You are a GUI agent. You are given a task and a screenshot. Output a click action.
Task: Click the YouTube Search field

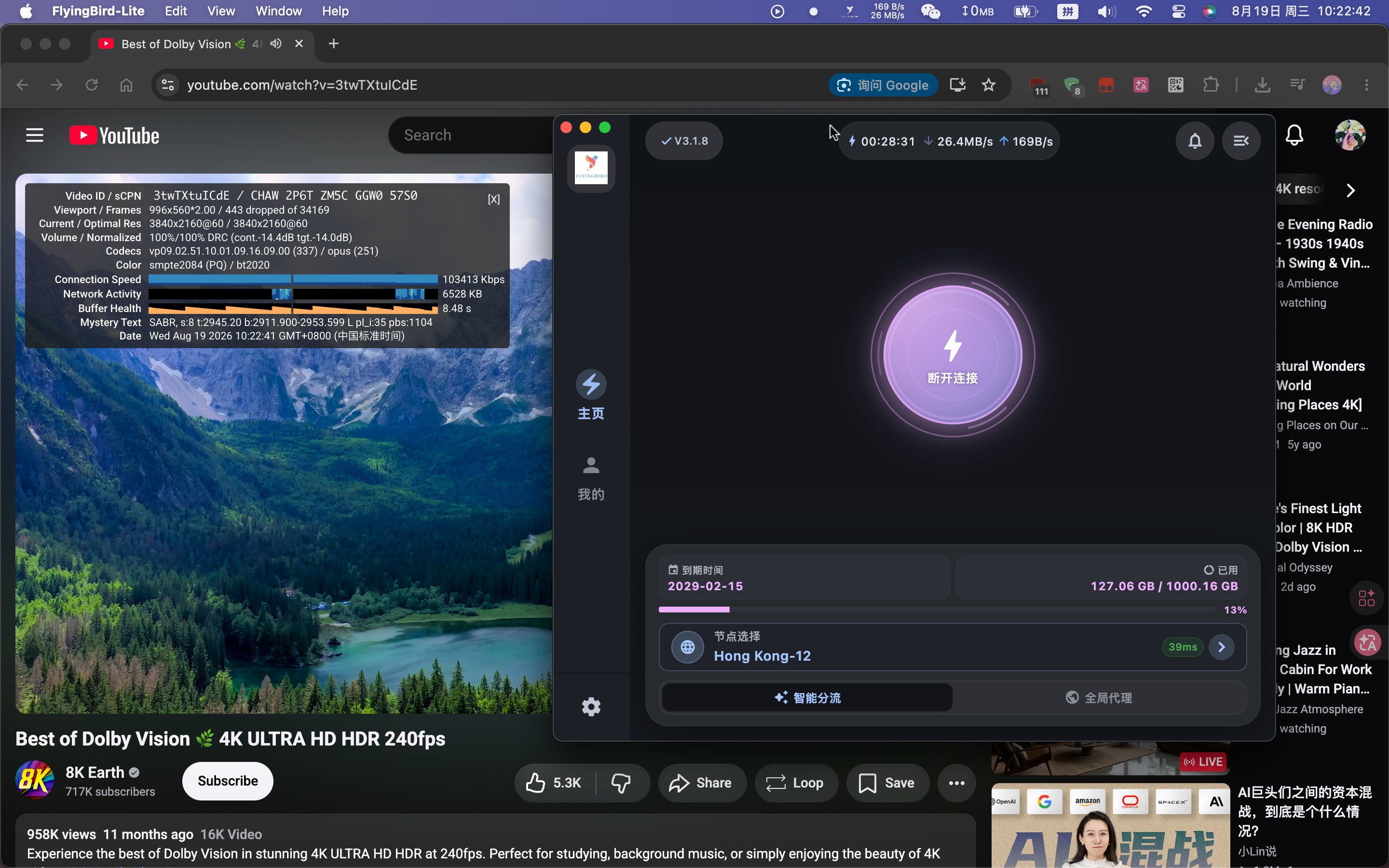[471, 135]
